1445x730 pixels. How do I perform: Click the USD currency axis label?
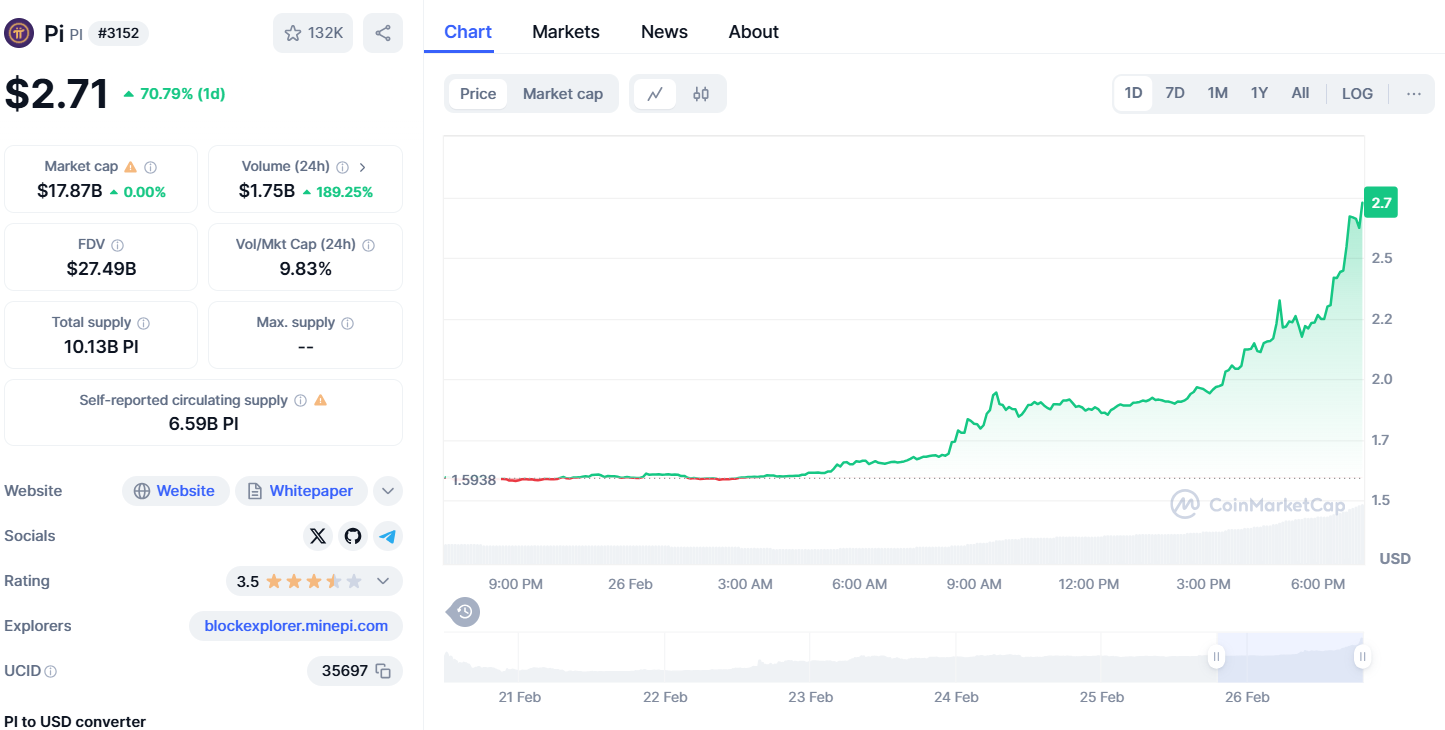pyautogui.click(x=1395, y=558)
